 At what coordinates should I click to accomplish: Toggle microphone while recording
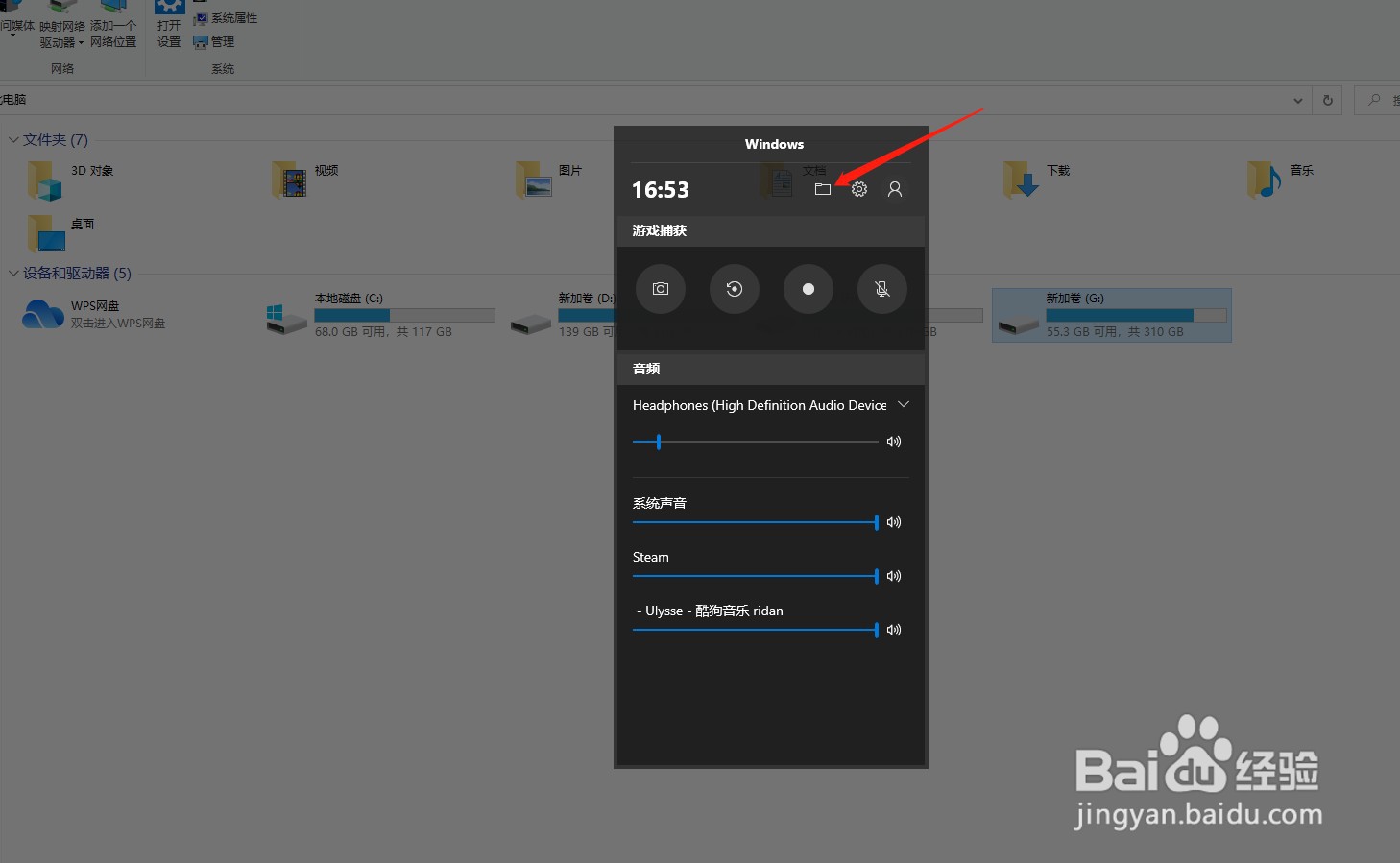[882, 289]
